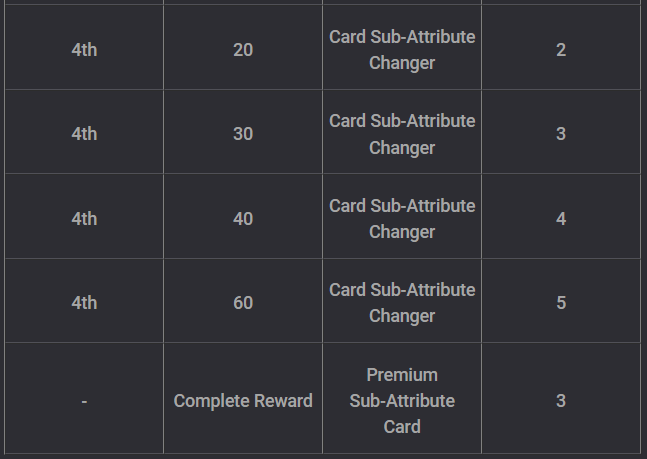
Task: Click Card Sub-Attribute Changer in the 60 row
Action: tap(402, 303)
